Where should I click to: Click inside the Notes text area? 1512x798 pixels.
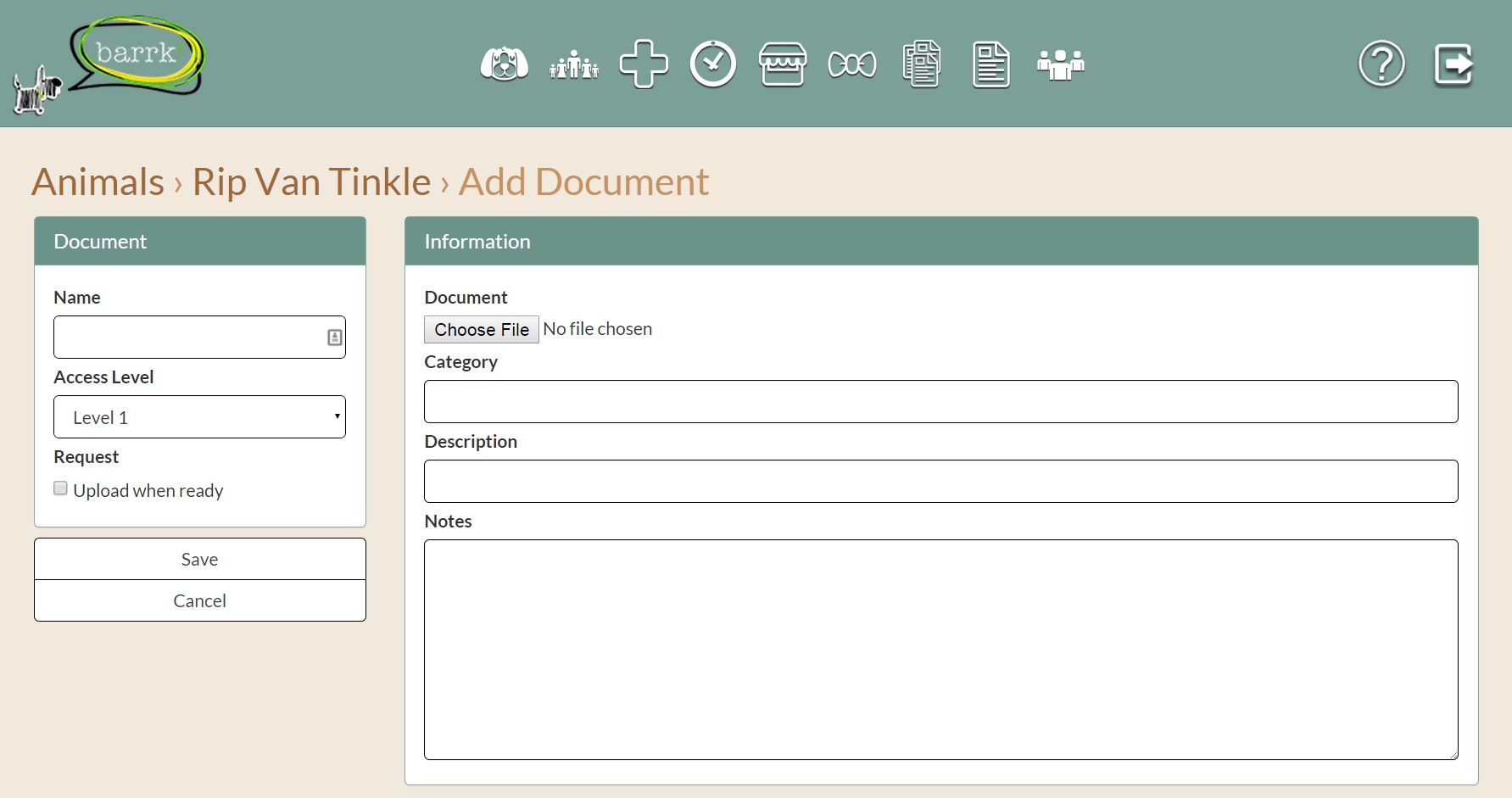pyautogui.click(x=941, y=650)
